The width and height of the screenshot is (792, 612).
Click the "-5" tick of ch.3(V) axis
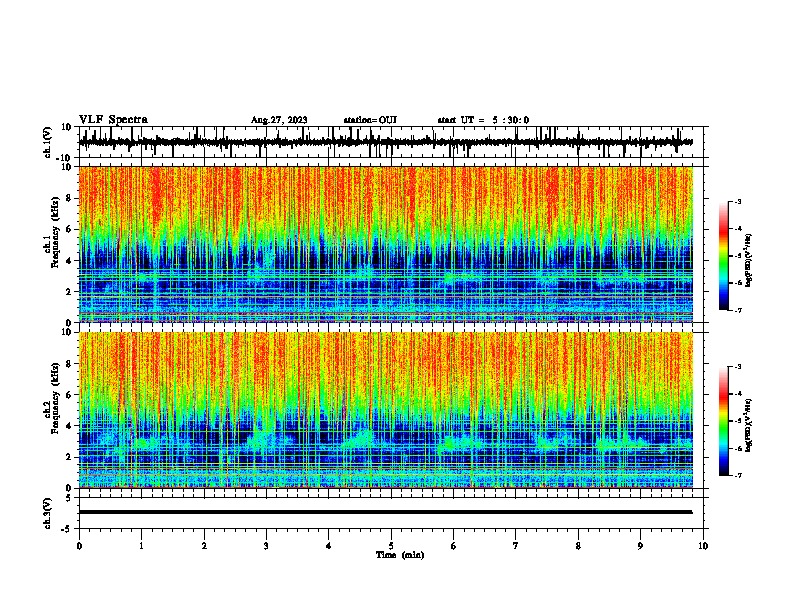click(68, 529)
